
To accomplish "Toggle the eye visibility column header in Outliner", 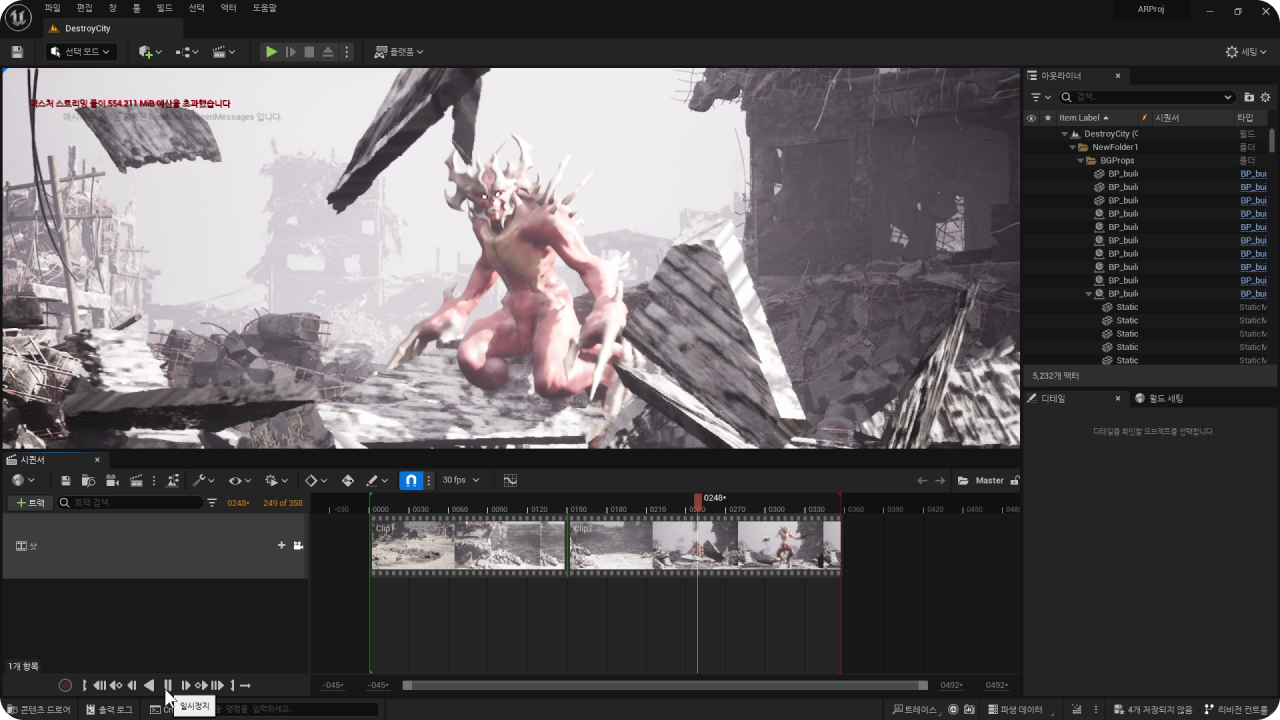I will coord(1031,118).
